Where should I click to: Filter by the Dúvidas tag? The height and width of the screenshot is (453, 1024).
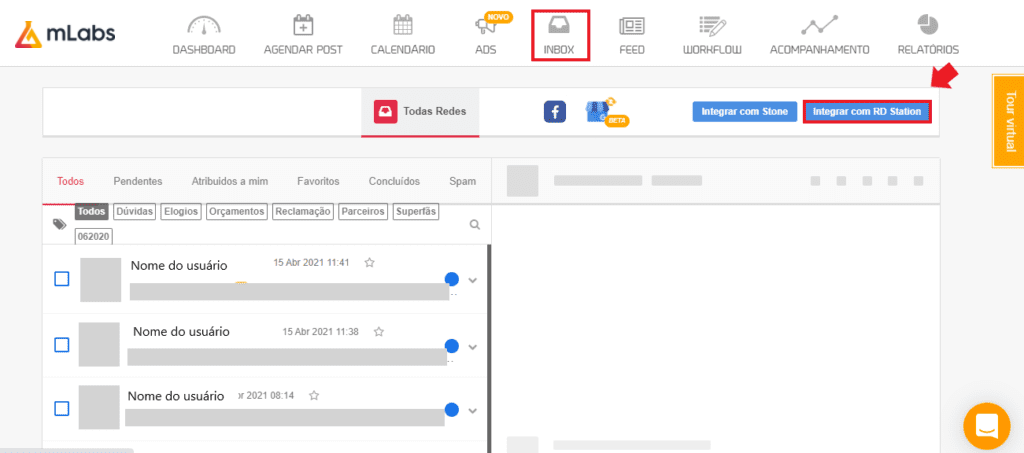(x=135, y=211)
